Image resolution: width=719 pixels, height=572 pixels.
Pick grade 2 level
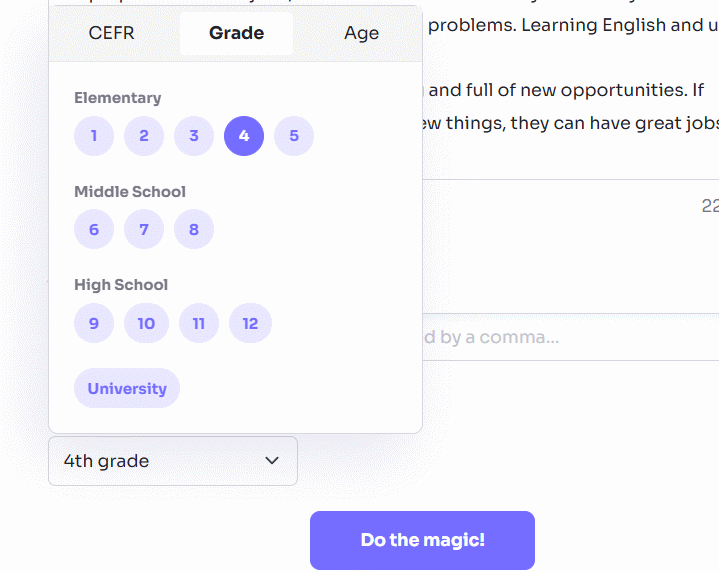[x=144, y=136]
